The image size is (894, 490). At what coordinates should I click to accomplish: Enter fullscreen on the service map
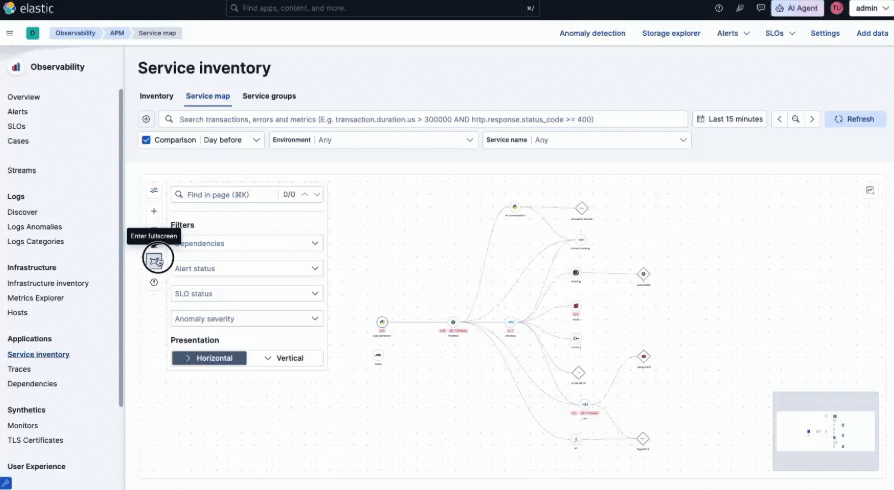[x=155, y=261]
